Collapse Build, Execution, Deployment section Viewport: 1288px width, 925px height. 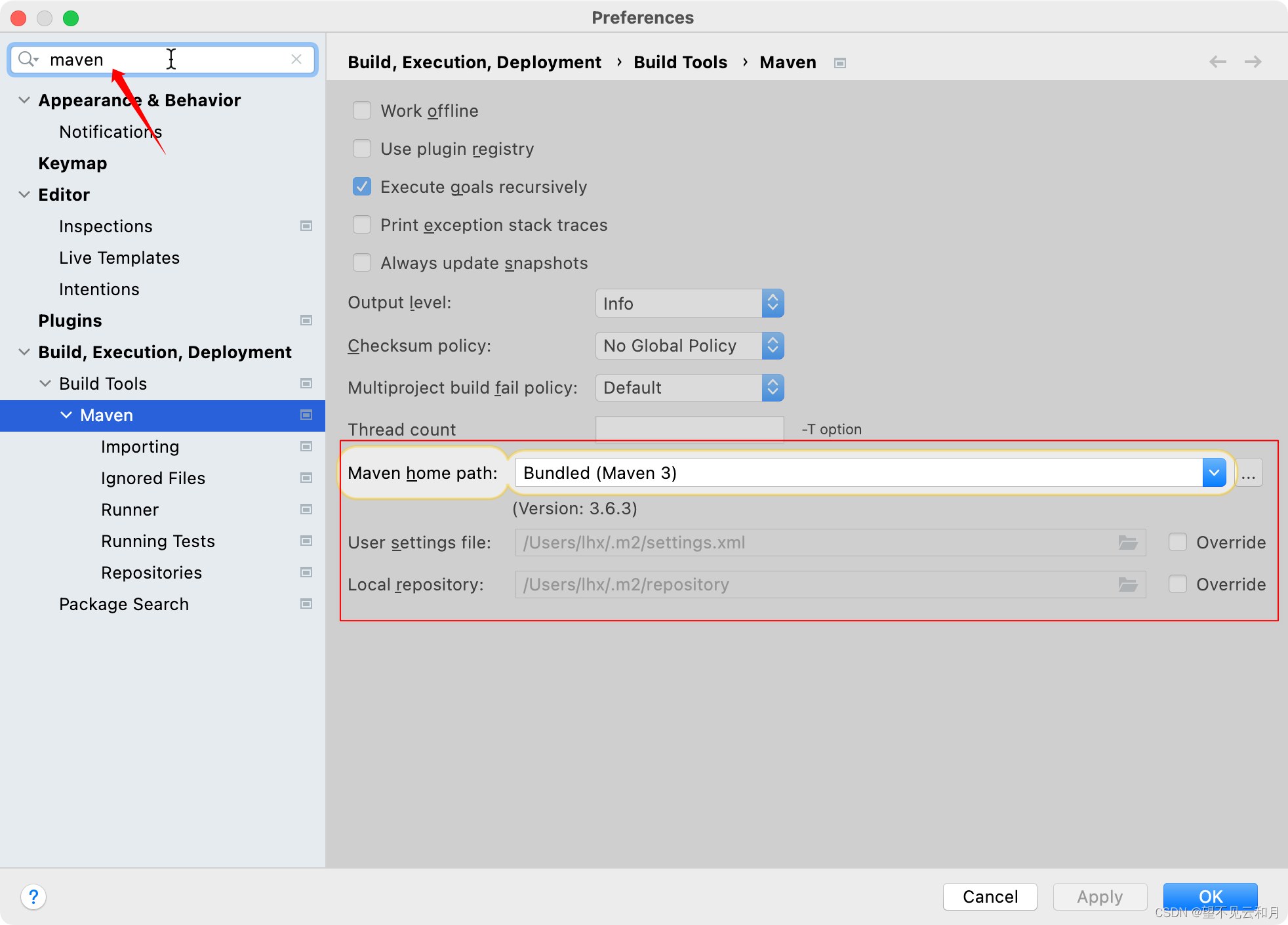(24, 352)
